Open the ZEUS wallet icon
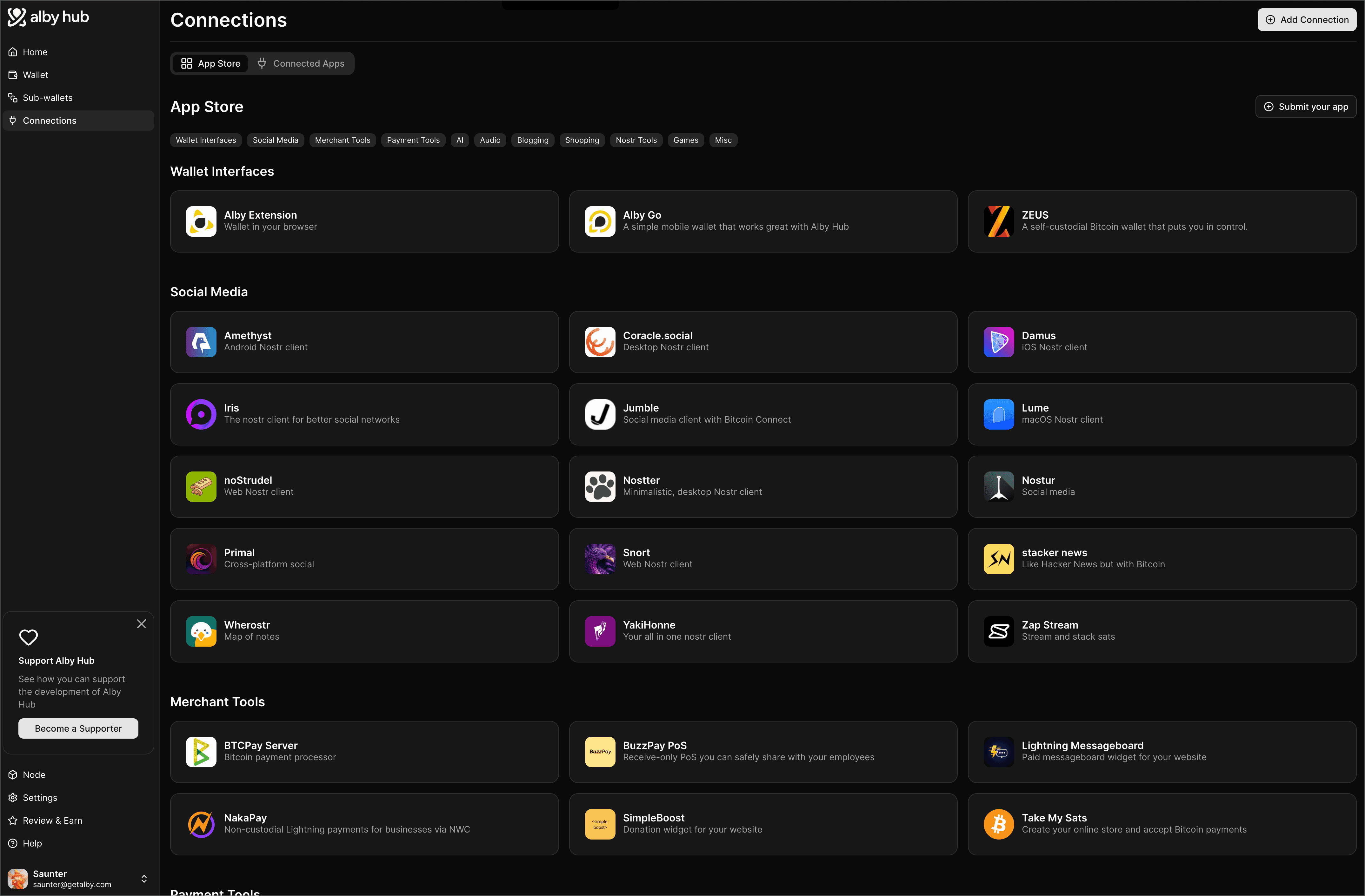Screen dimensions: 1365x896 click(x=999, y=221)
